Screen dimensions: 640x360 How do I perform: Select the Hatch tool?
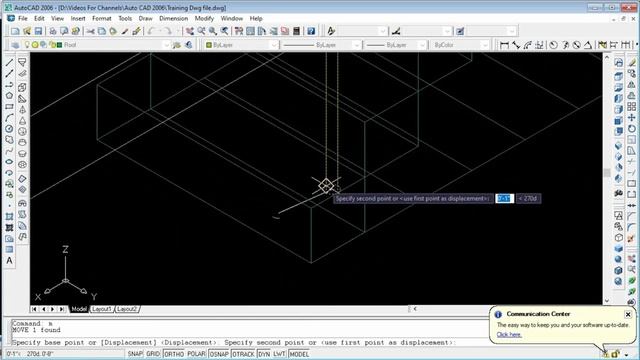[9, 217]
